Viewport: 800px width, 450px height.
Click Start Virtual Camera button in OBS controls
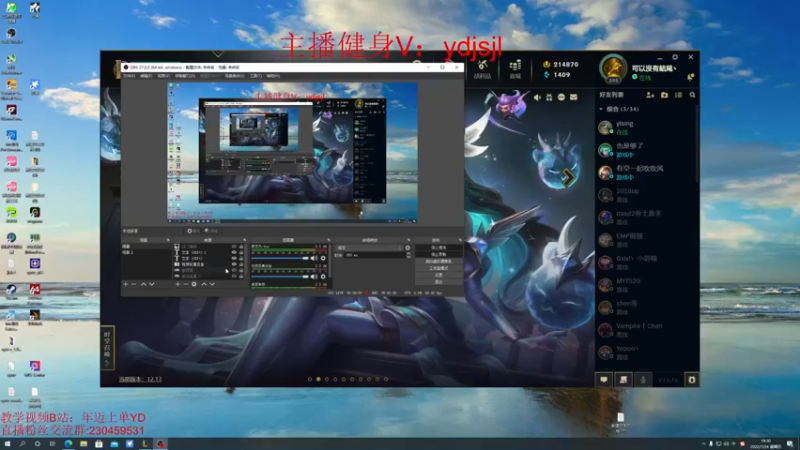pos(438,261)
